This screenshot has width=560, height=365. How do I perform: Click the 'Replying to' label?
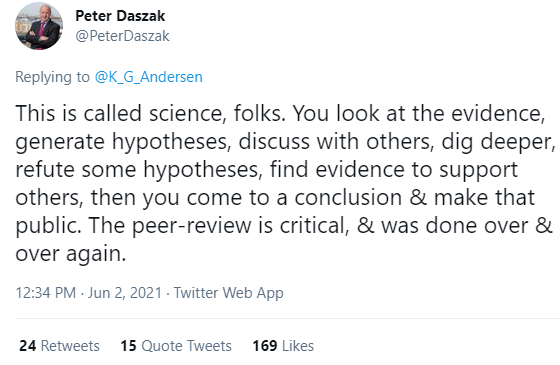click(52, 77)
